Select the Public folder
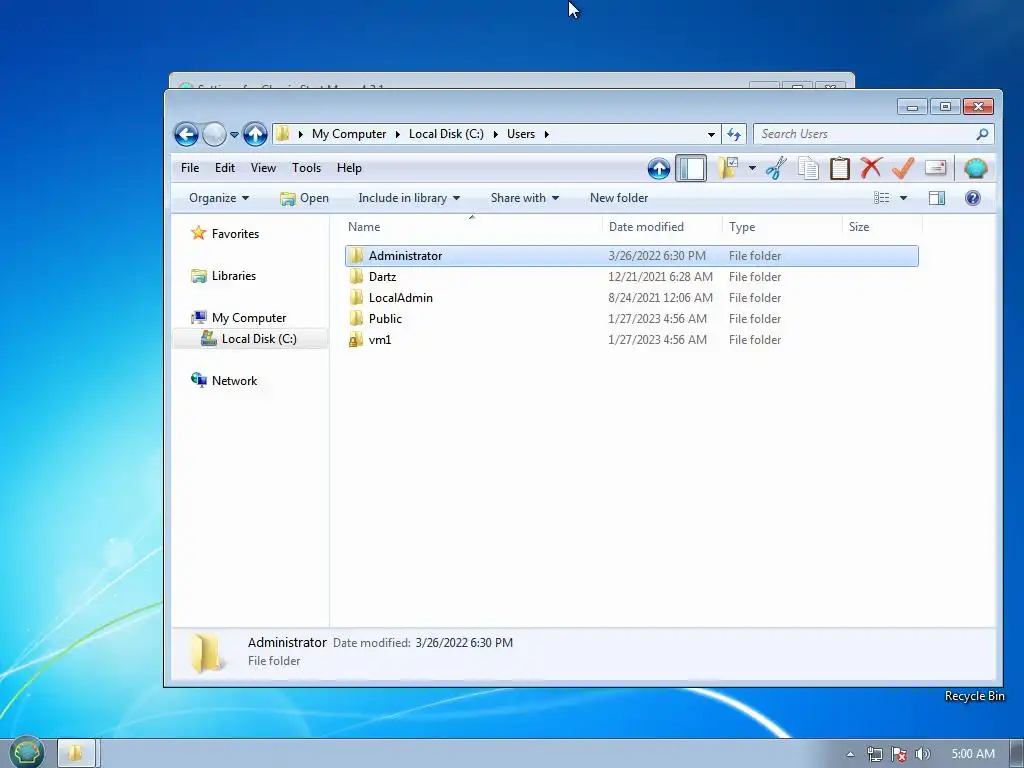This screenshot has width=1024, height=768. pyautogui.click(x=385, y=319)
